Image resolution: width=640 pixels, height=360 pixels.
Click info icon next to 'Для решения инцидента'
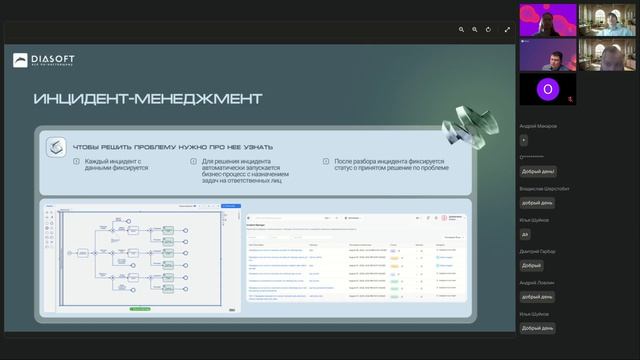tap(193, 161)
